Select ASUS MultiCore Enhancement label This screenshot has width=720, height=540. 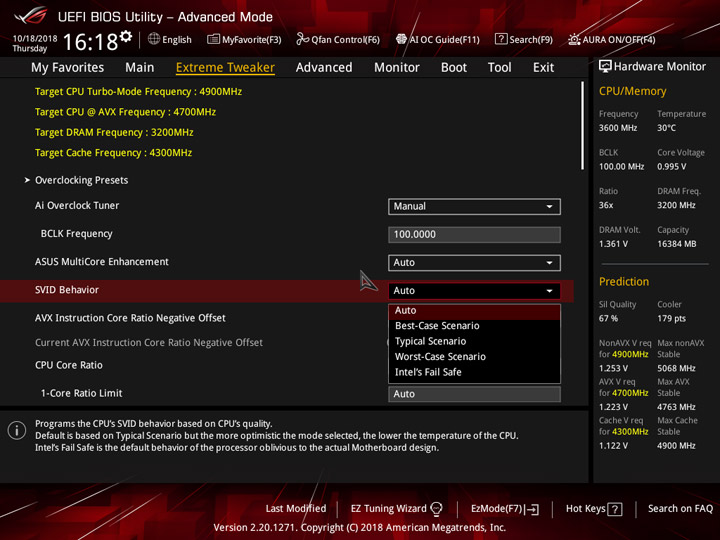point(101,262)
